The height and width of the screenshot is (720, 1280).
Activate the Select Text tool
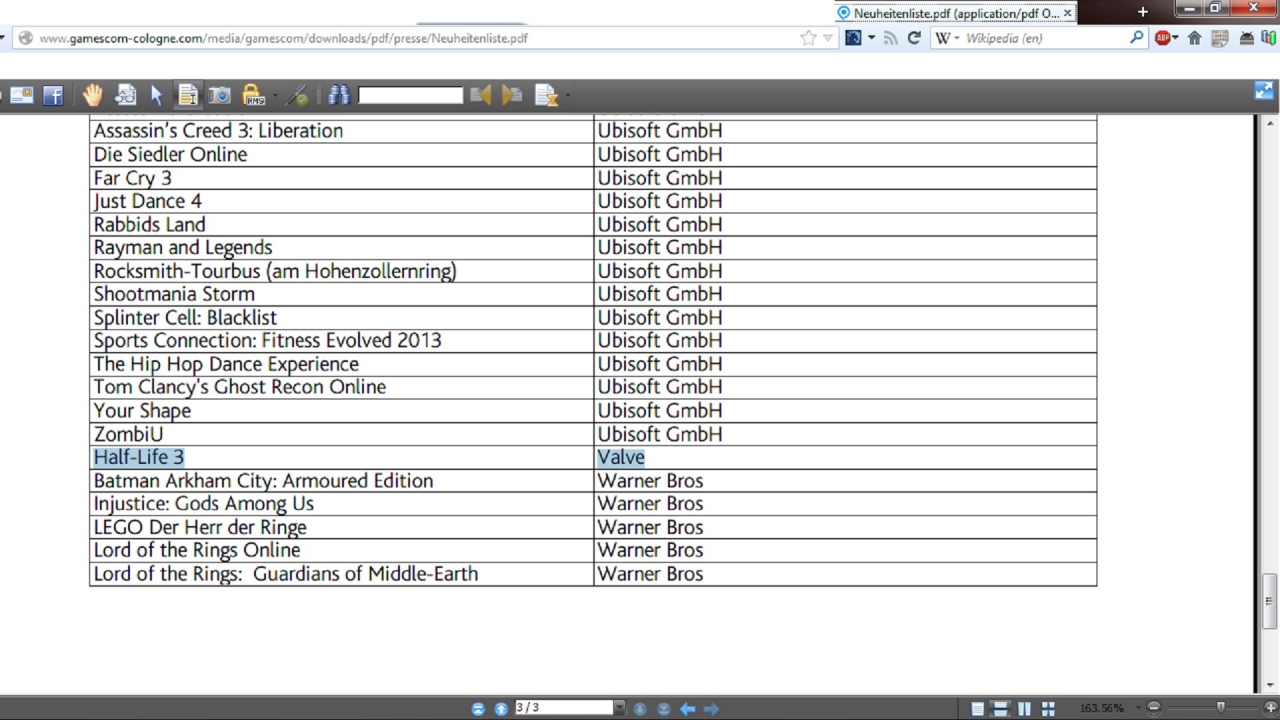188,95
